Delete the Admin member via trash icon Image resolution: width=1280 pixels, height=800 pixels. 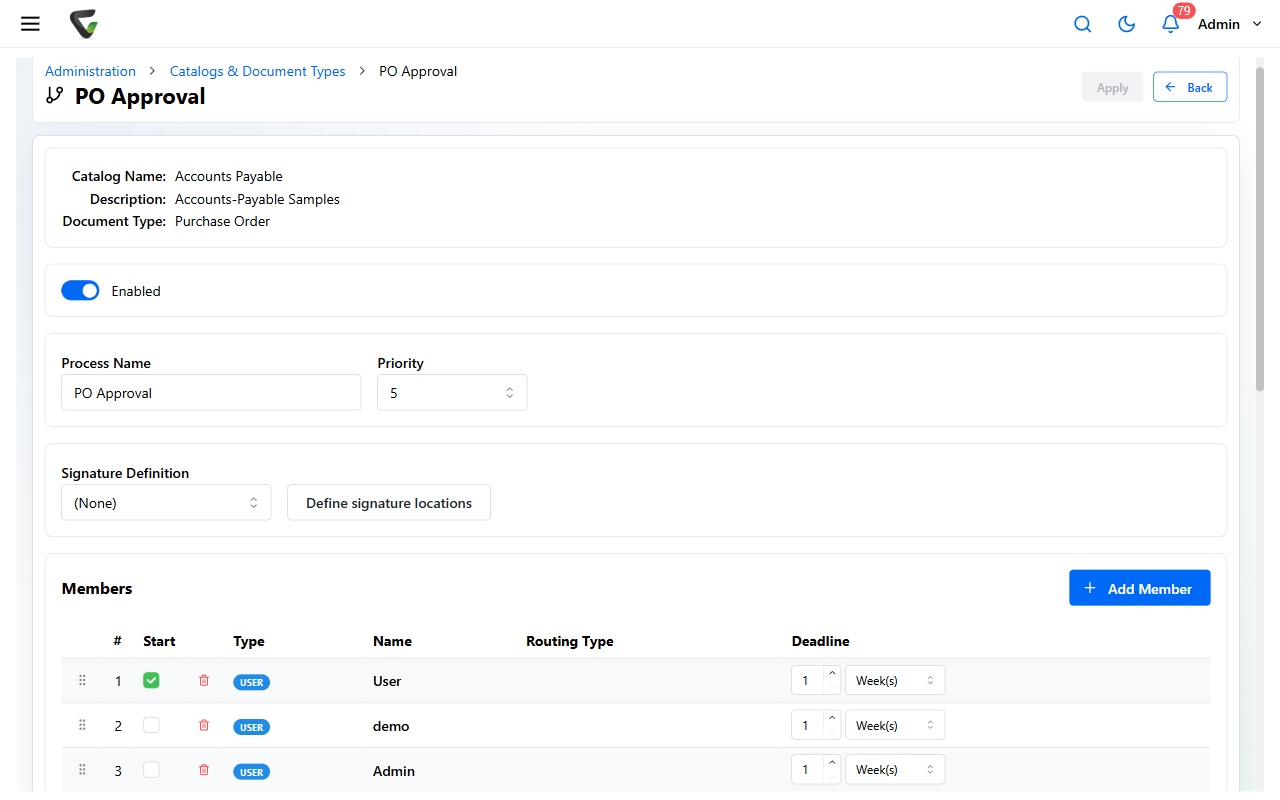click(x=204, y=770)
